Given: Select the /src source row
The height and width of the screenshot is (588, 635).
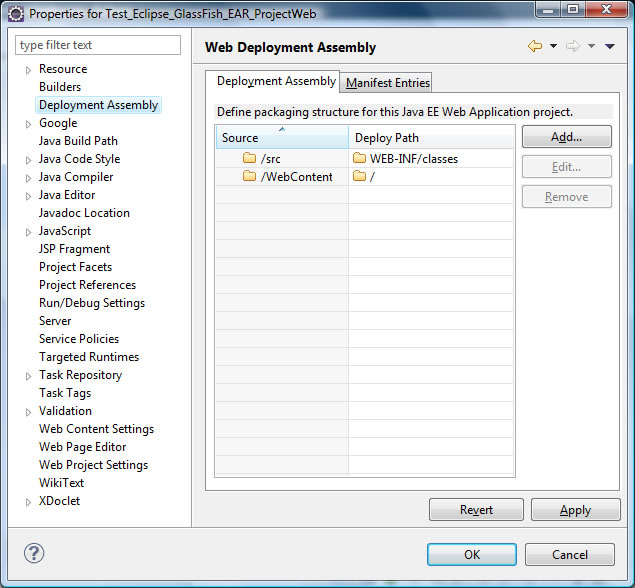Looking at the screenshot, I should (282, 158).
